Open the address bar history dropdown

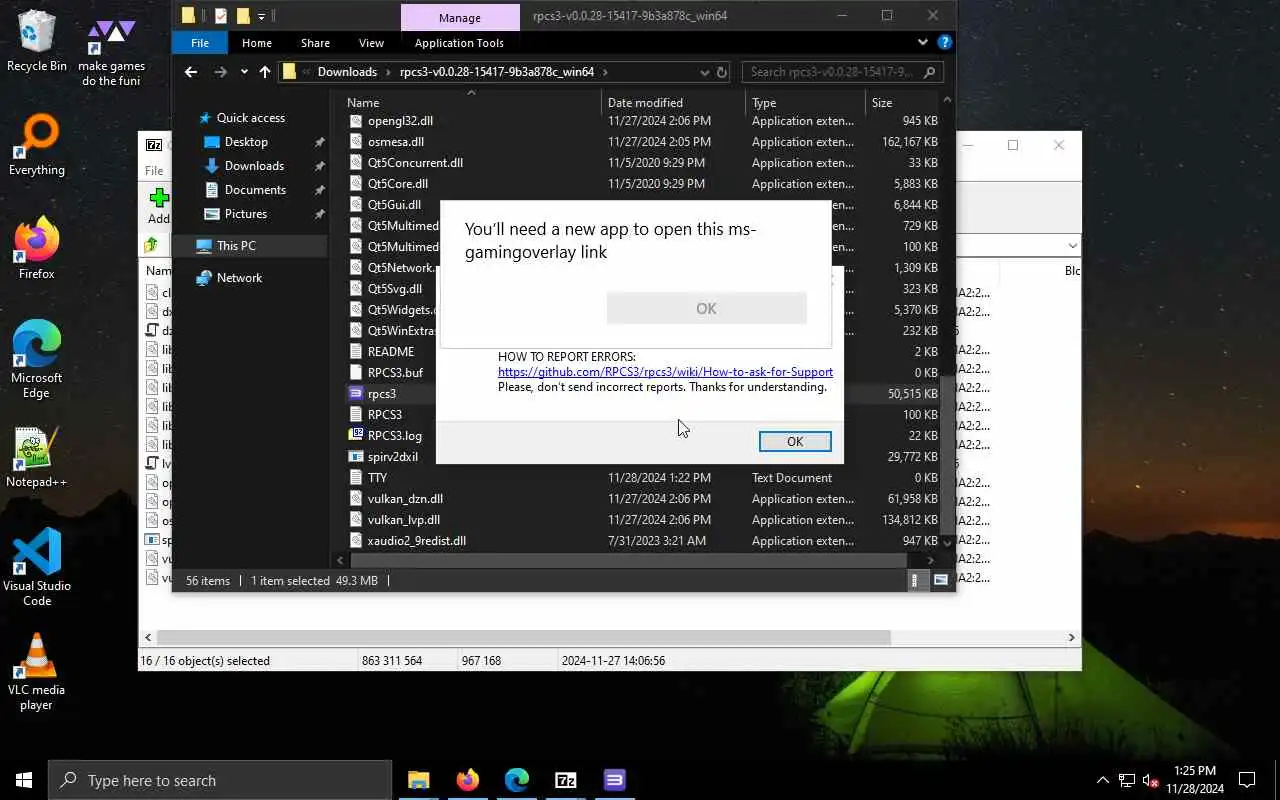(703, 72)
